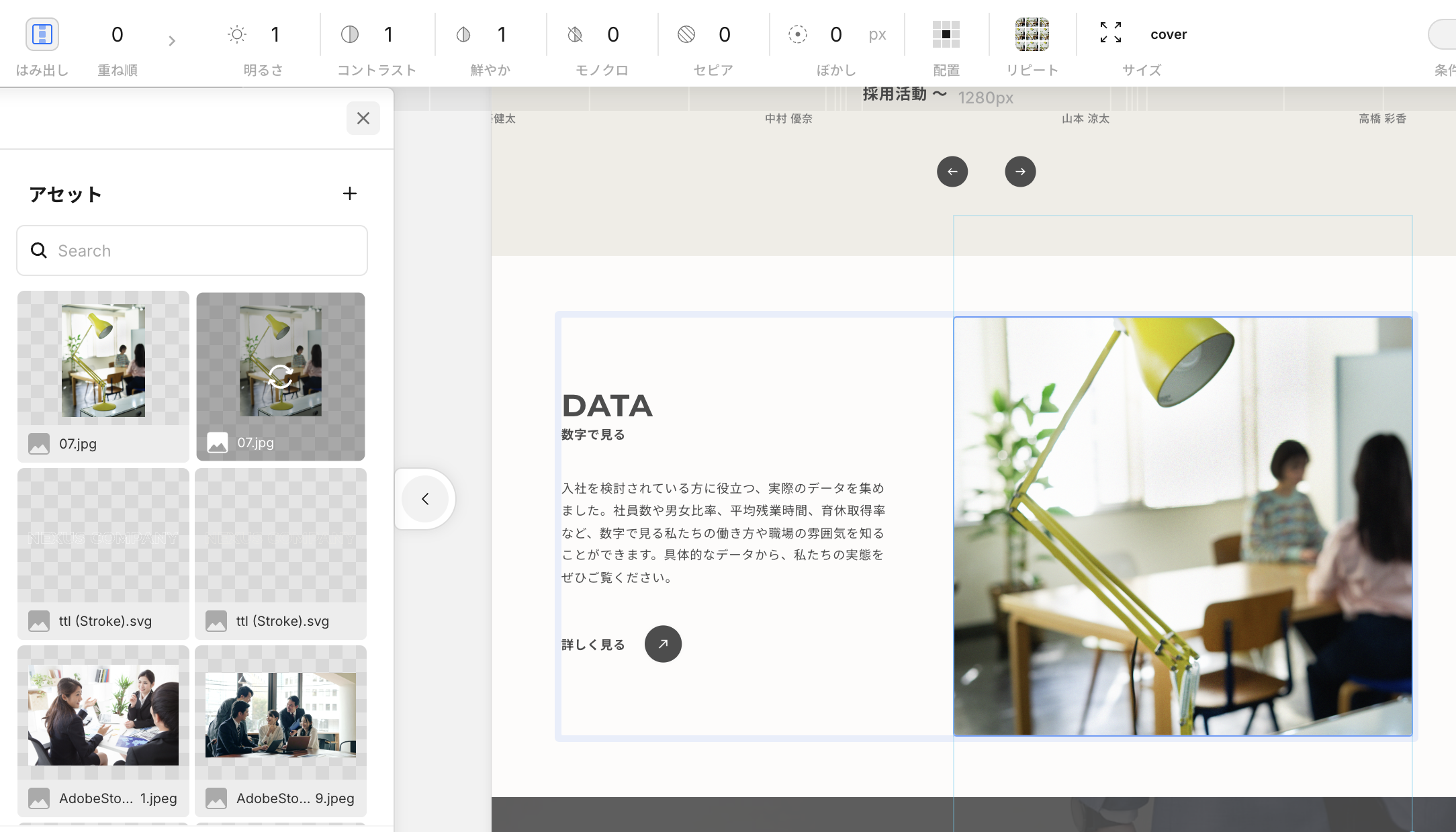Click the replace icon on highlighted 07.jpg
The width and height of the screenshot is (1456, 832).
pyautogui.click(x=281, y=376)
